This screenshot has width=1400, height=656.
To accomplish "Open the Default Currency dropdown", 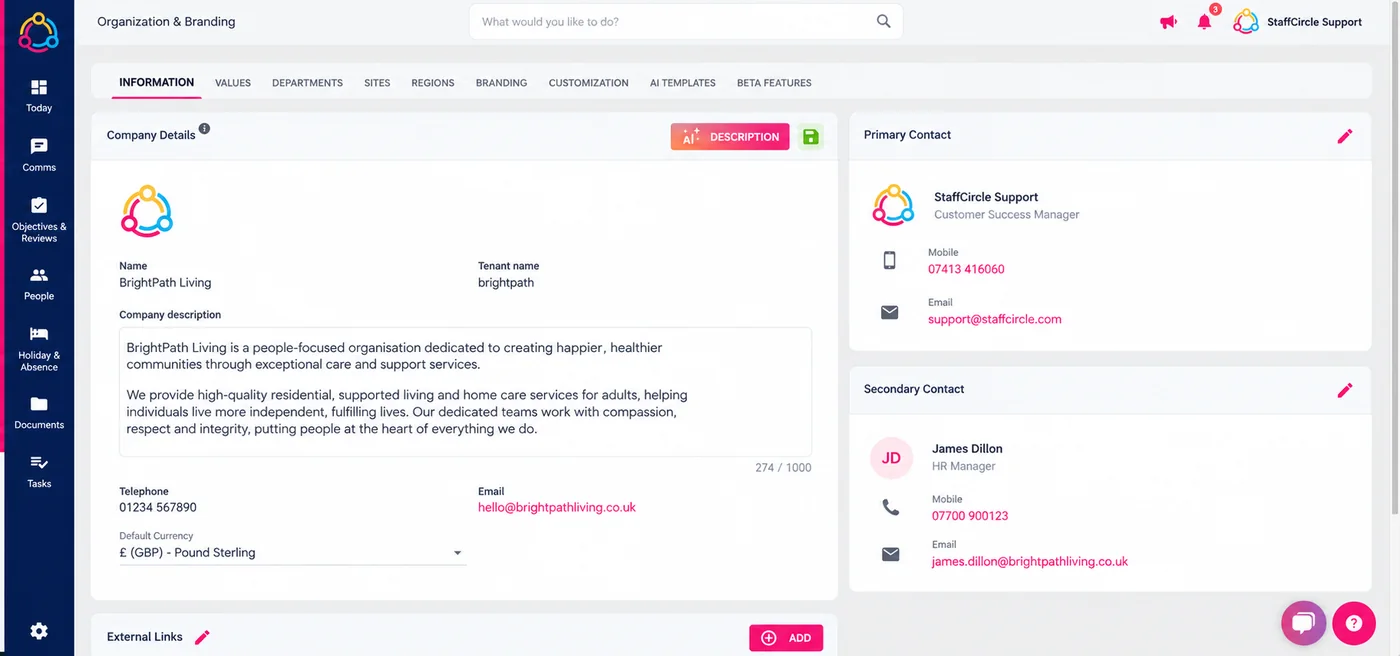I will 292,553.
